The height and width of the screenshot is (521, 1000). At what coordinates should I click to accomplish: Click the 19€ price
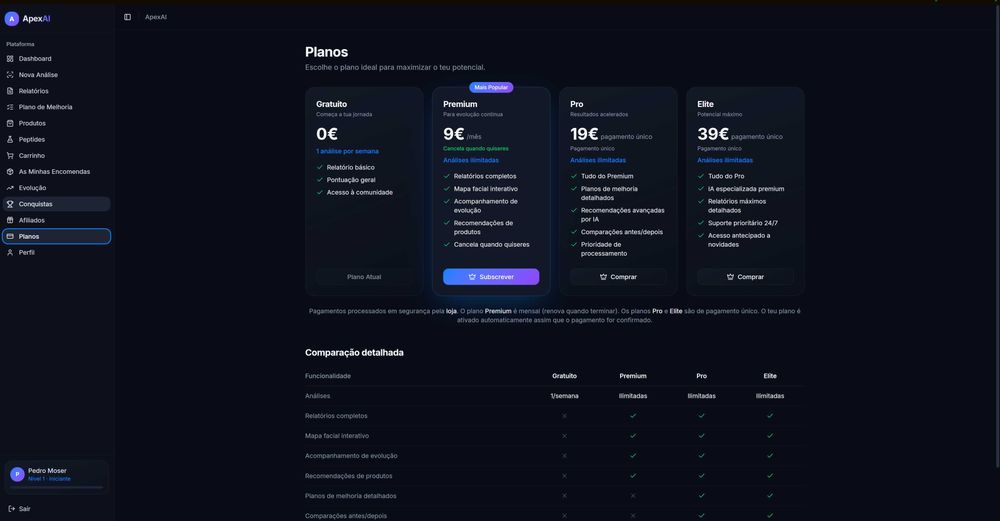click(x=584, y=134)
